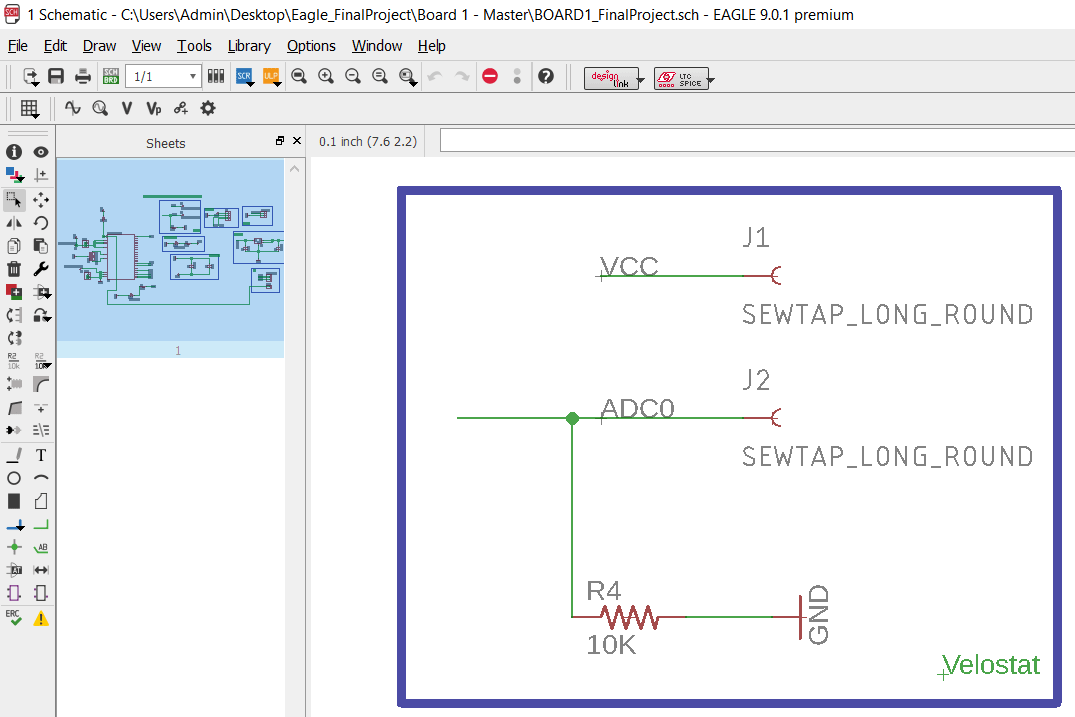Select the Arc drawing tool
Screen dimensions: 1075x717
41,478
